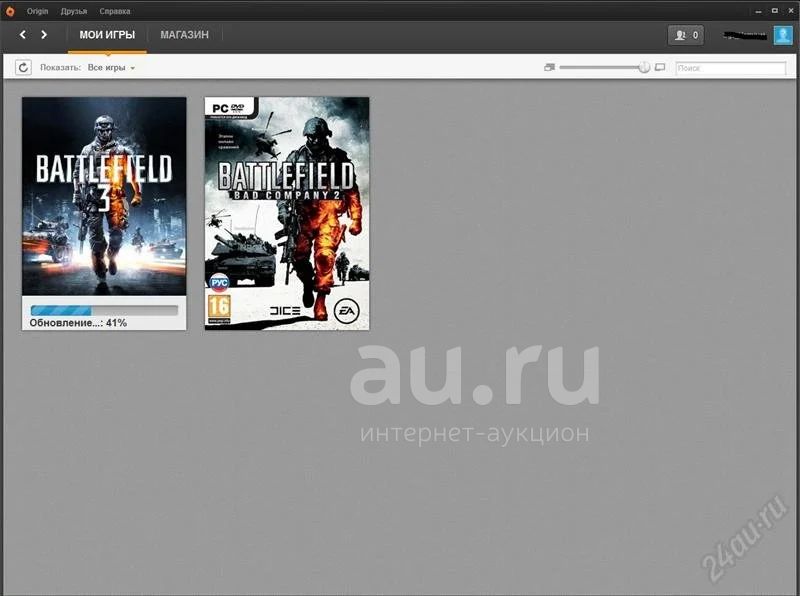This screenshot has width=800, height=596.
Task: Open the Друзья menu
Action: (74, 11)
